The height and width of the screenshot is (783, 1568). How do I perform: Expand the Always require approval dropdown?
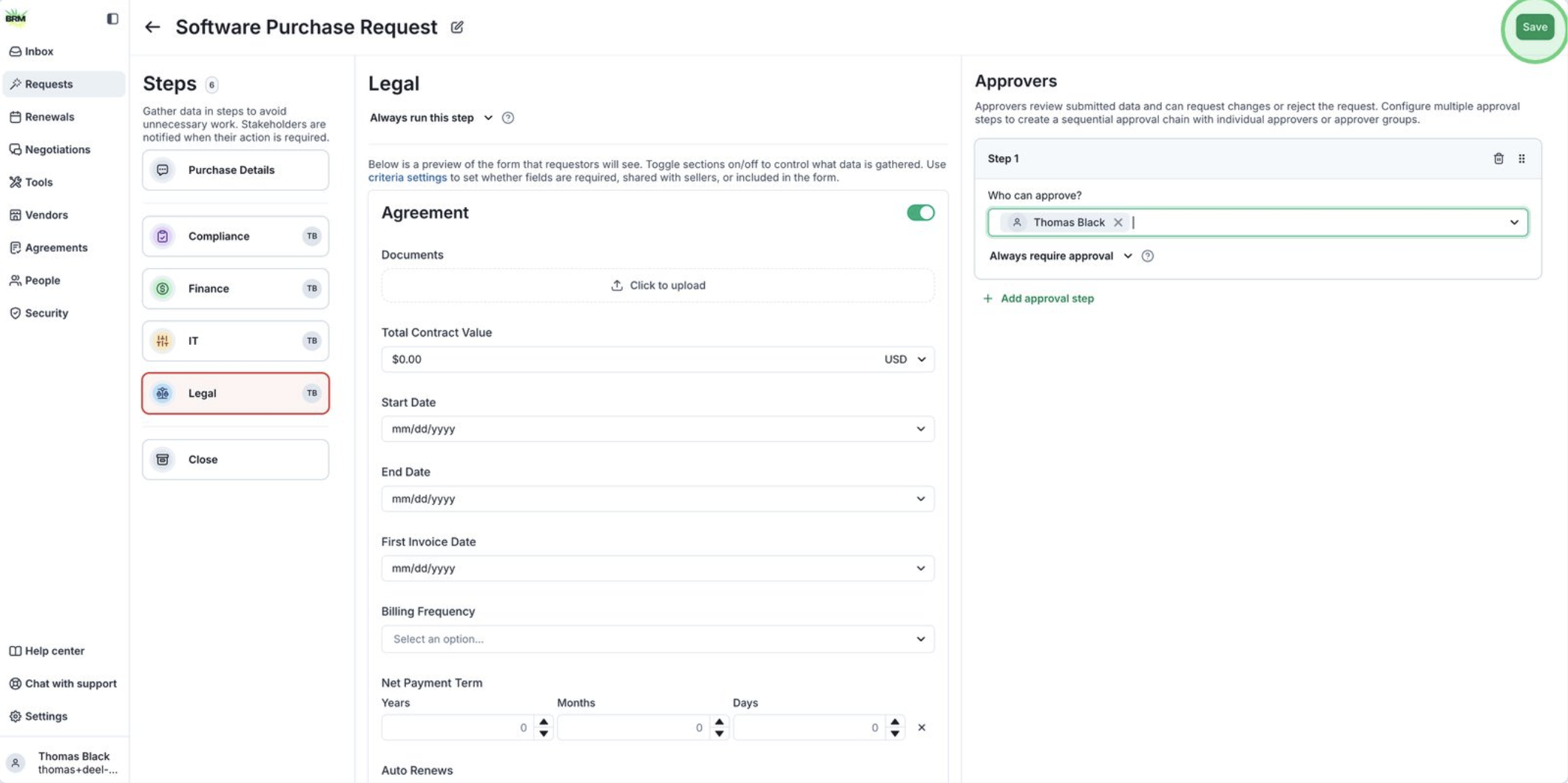(x=1061, y=256)
